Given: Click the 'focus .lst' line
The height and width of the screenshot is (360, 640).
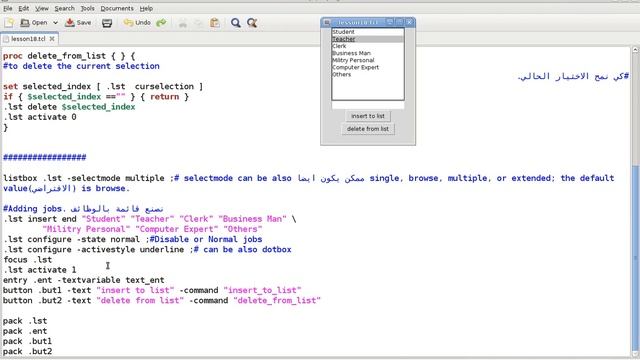Looking at the screenshot, I should pyautogui.click(x=27, y=260).
